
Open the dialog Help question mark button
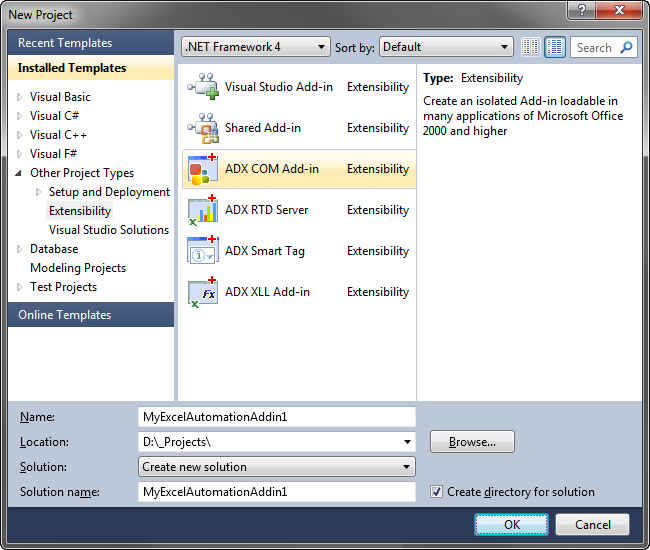(x=582, y=10)
